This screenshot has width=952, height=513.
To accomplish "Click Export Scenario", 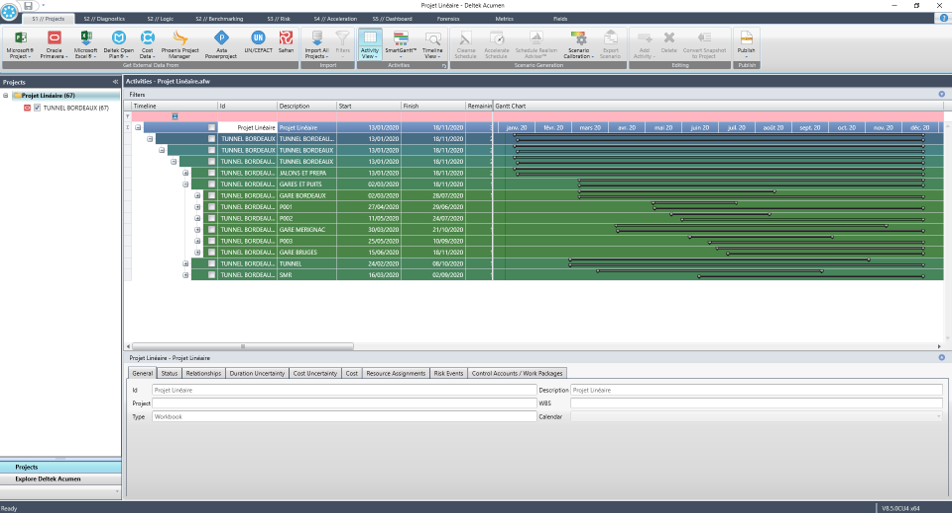I will 610,44.
